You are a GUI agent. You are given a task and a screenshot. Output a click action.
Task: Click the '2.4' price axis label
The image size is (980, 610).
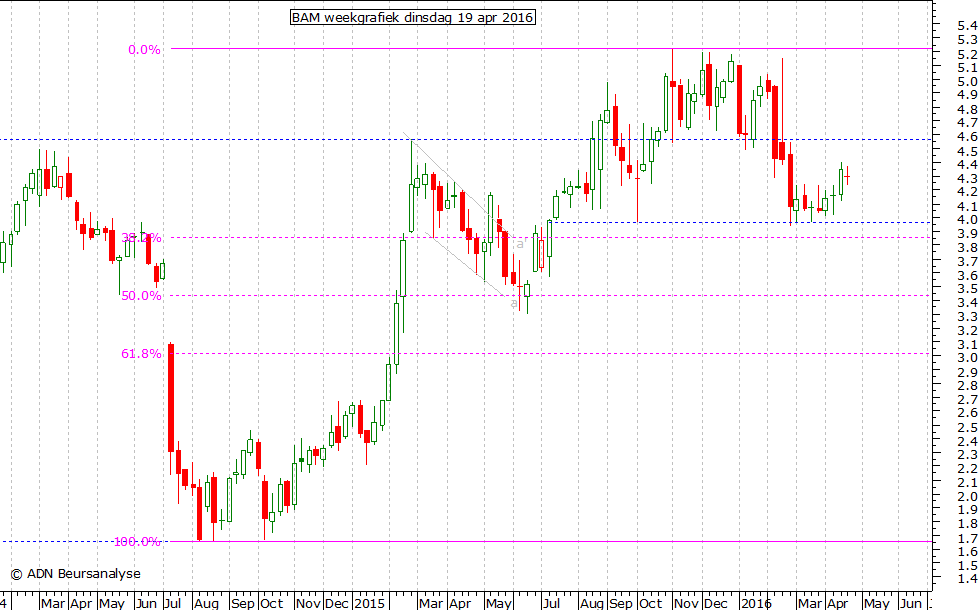click(x=967, y=441)
